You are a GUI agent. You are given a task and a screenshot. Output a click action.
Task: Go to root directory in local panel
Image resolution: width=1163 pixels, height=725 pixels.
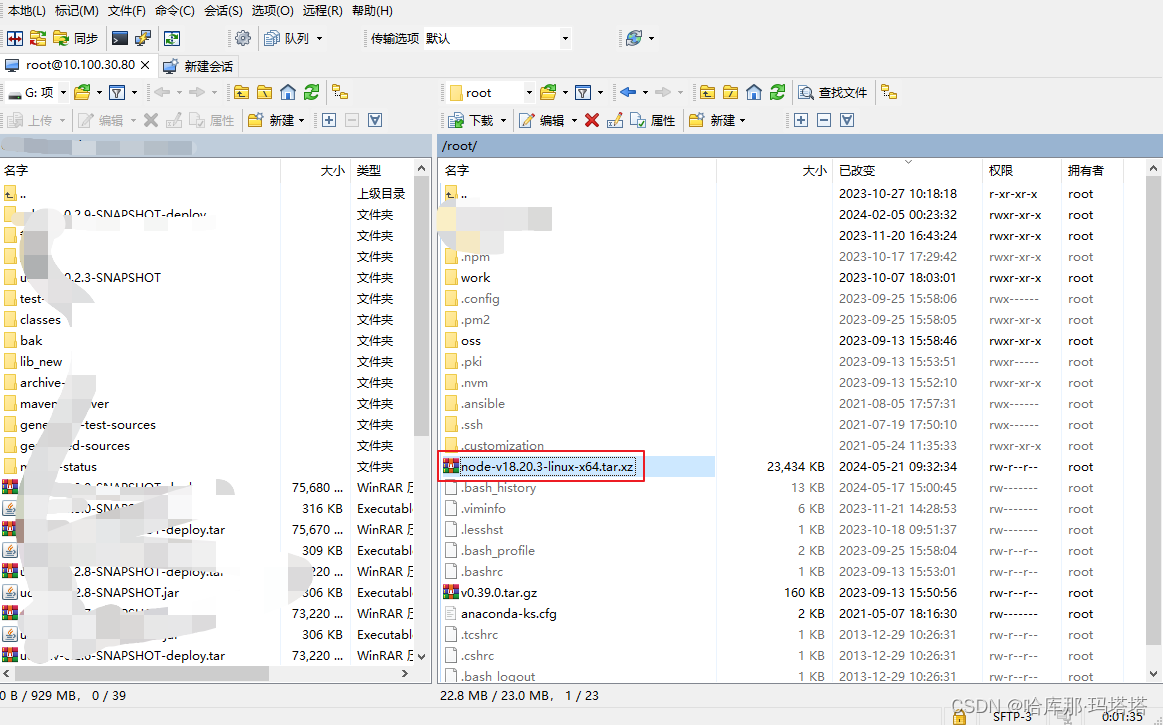point(264,93)
